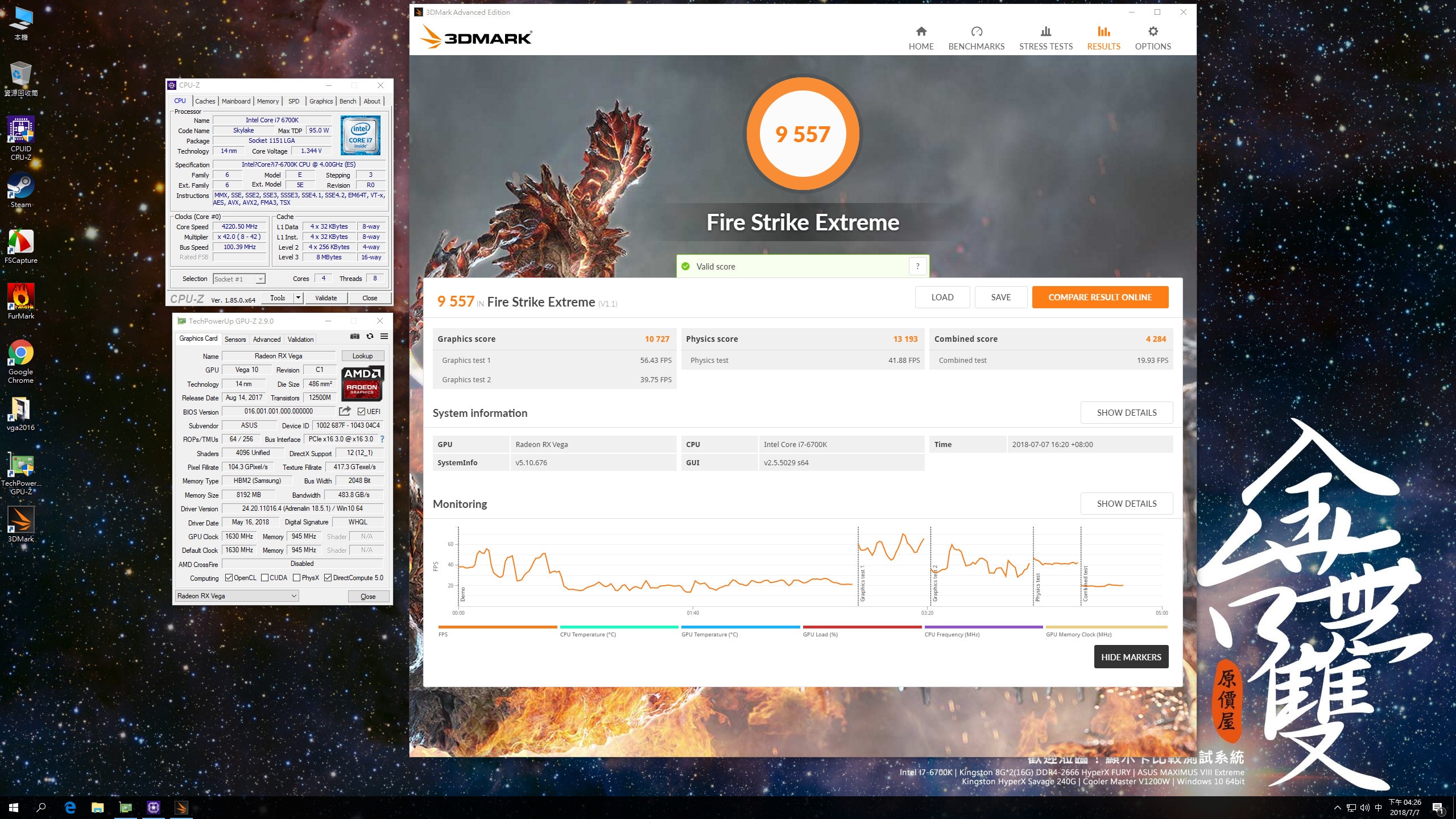Open Steam desktop shortcut
Screen dimensions: 1456x819
pyautogui.click(x=21, y=191)
